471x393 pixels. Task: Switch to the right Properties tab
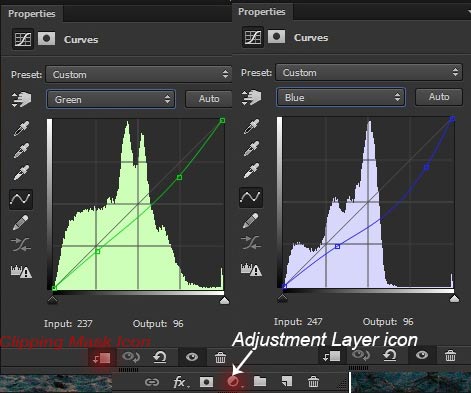point(262,12)
